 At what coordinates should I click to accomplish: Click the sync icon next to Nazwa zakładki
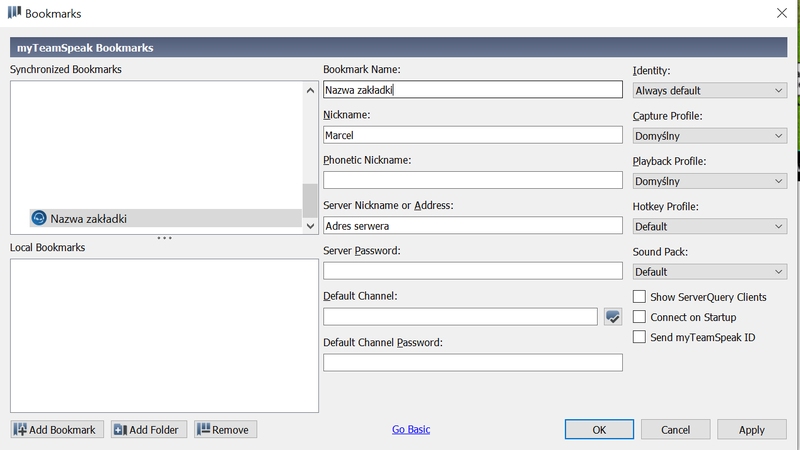pyautogui.click(x=39, y=218)
